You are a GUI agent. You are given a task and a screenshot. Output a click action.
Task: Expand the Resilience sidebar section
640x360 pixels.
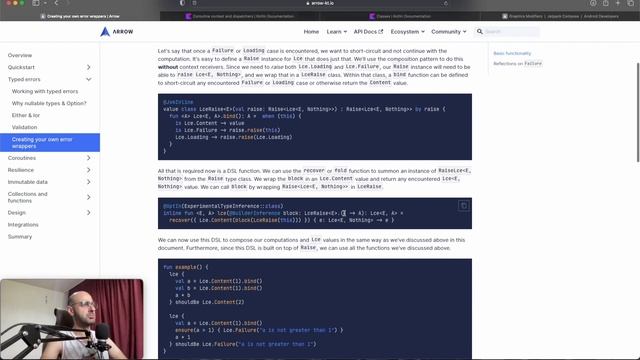tap(89, 170)
